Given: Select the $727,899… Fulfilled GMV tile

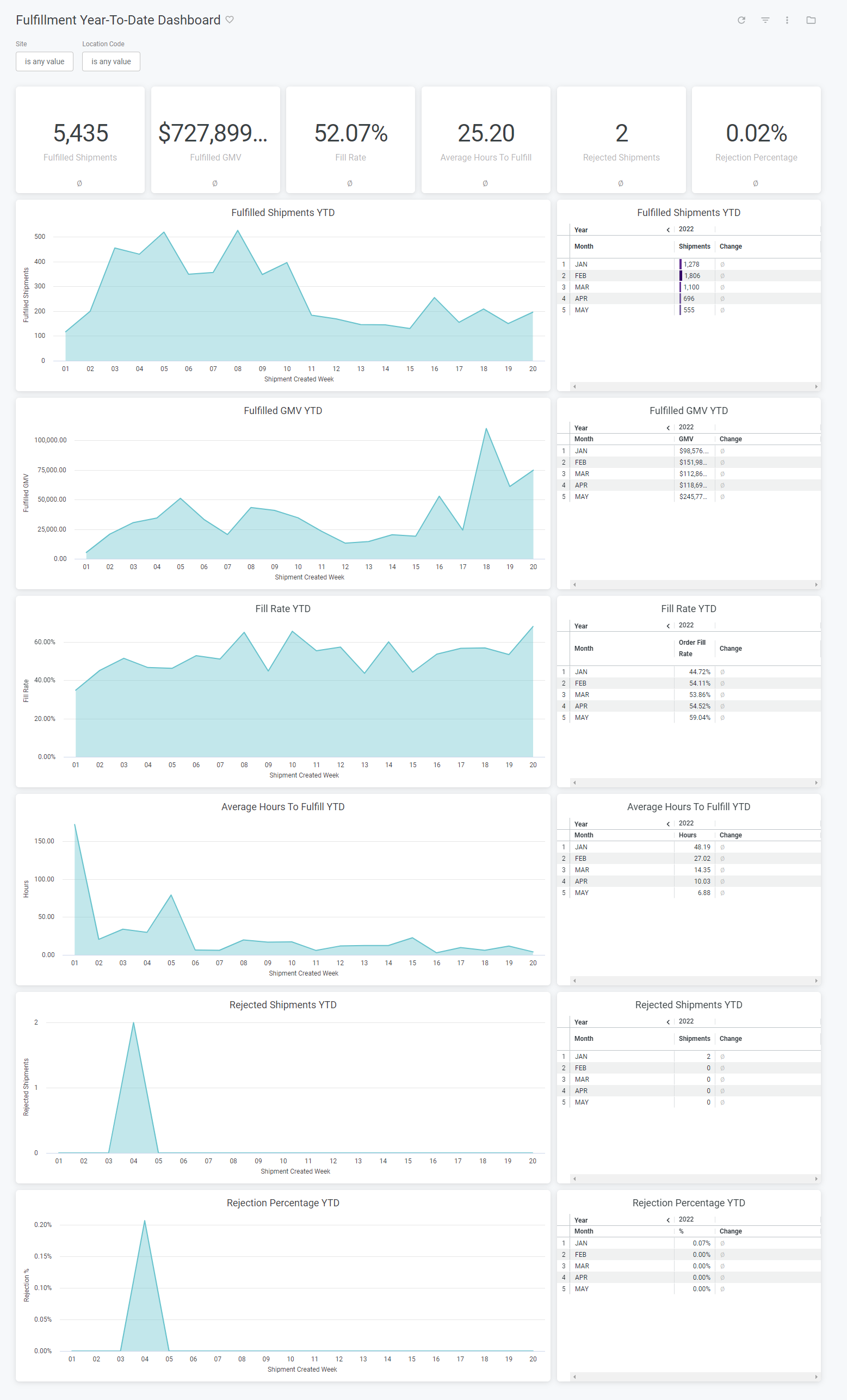Looking at the screenshot, I should coord(215,140).
